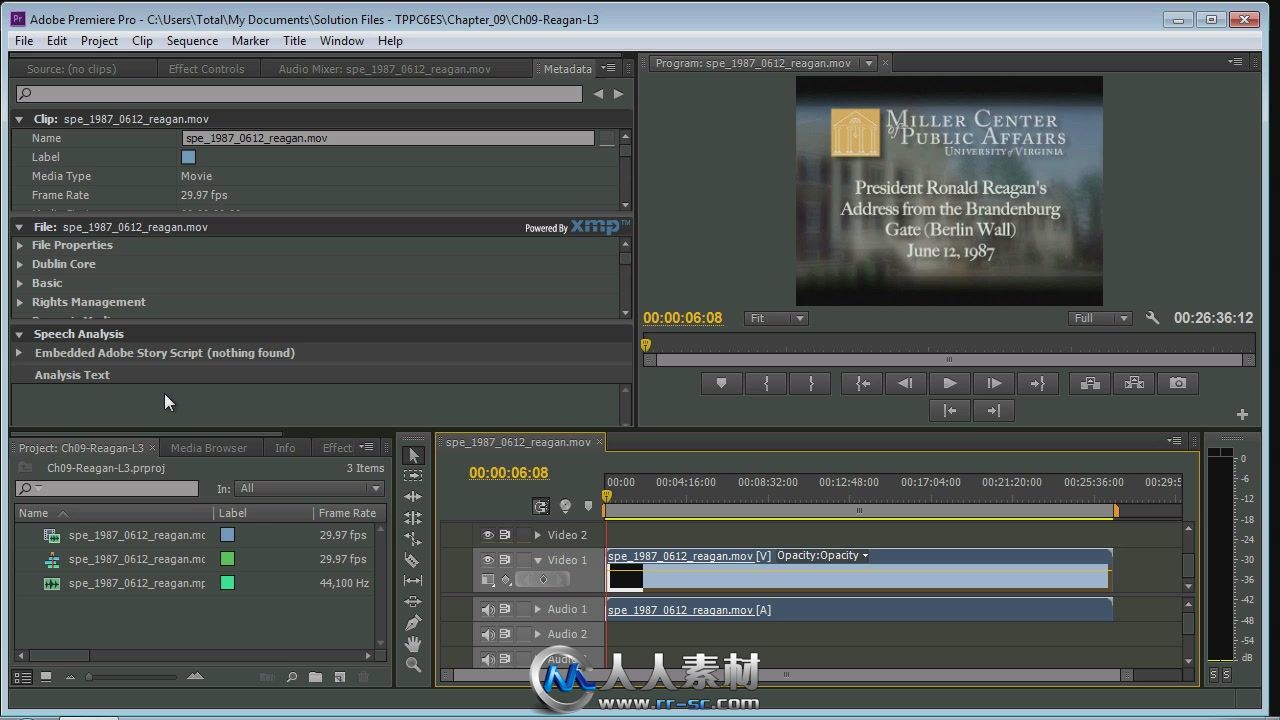
Task: Open the Full playback resolution dropdown
Action: coord(1100,318)
